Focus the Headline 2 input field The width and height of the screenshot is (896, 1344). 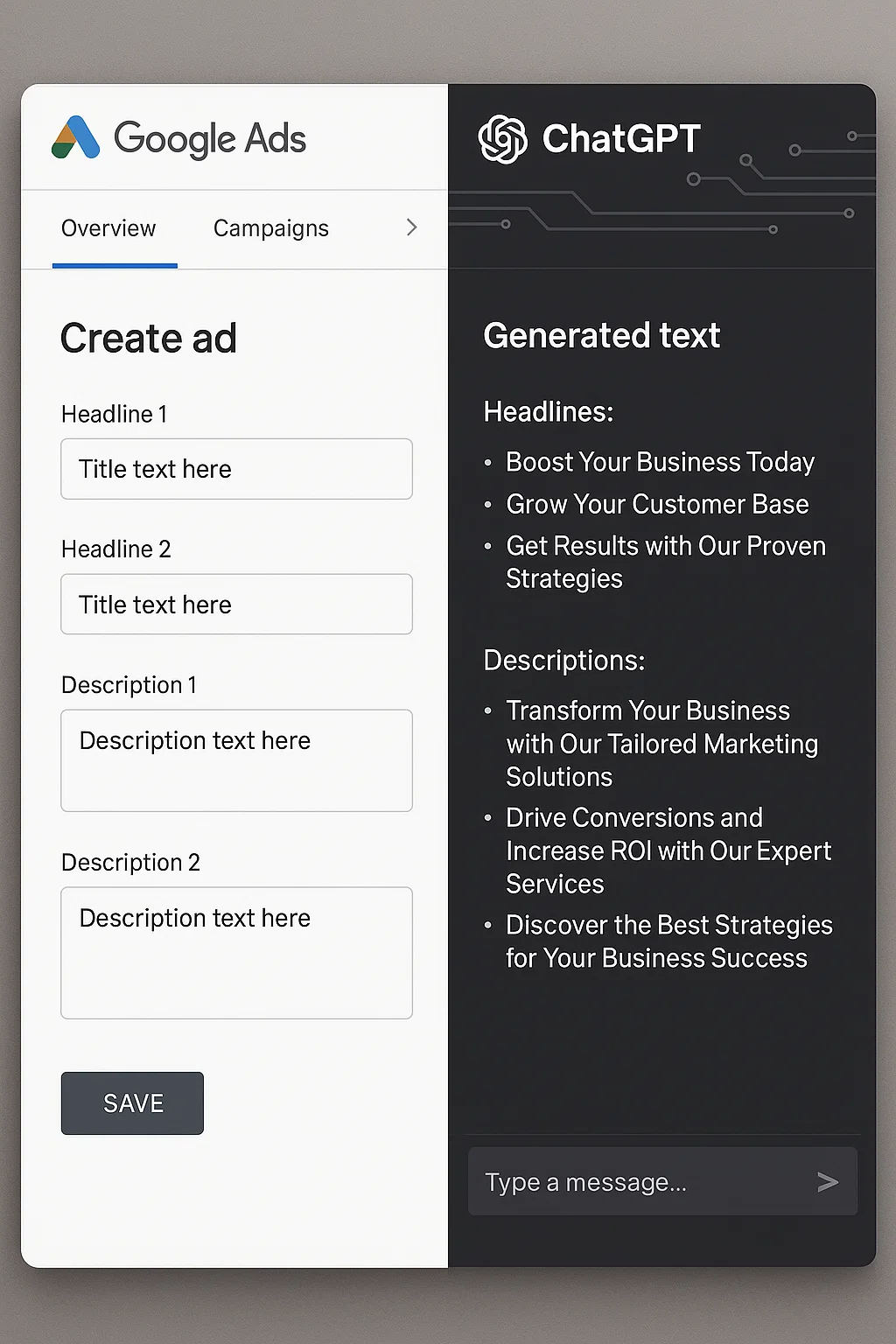[x=236, y=604]
